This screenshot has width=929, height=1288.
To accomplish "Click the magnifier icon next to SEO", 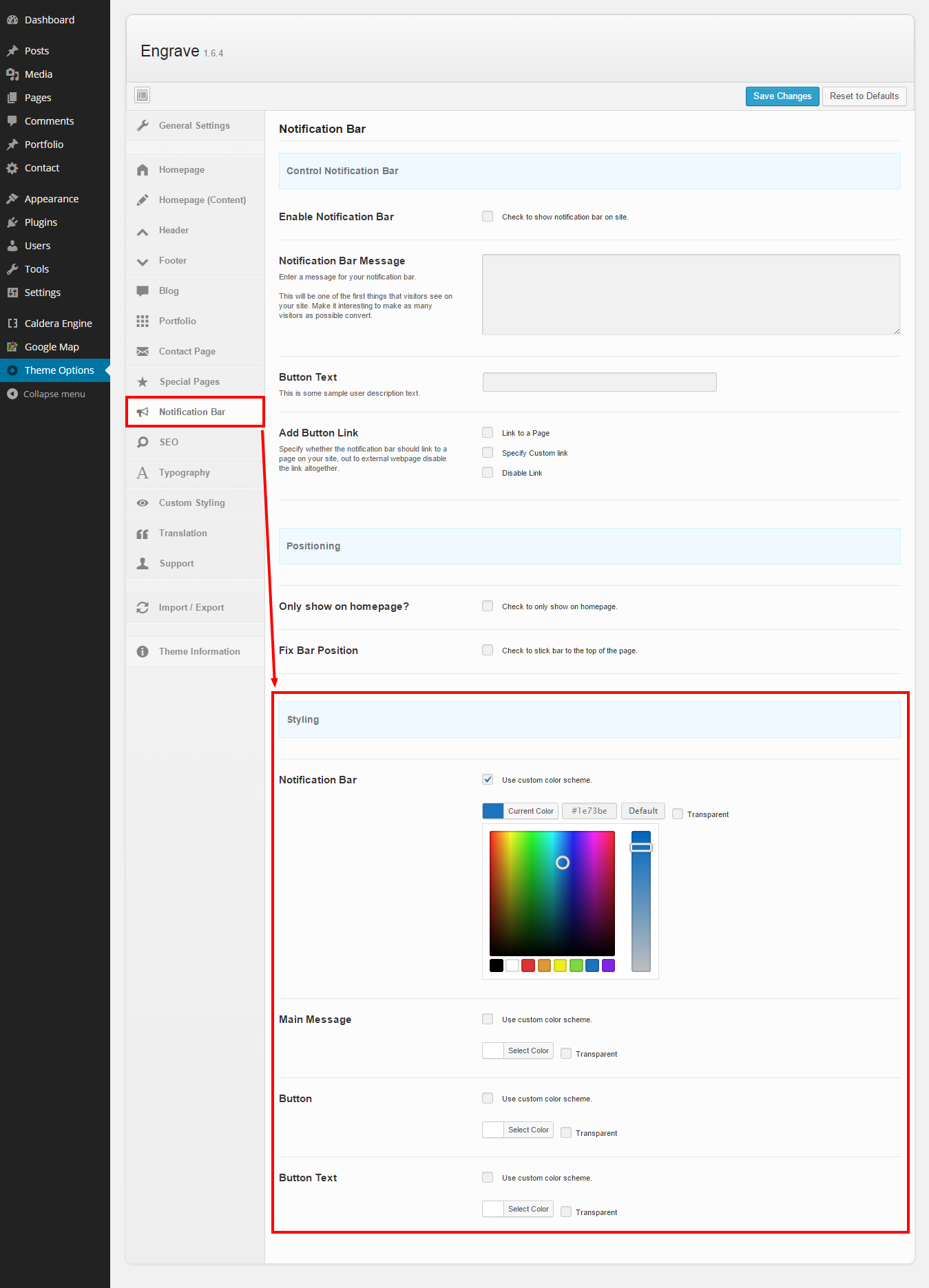I will pyautogui.click(x=143, y=442).
